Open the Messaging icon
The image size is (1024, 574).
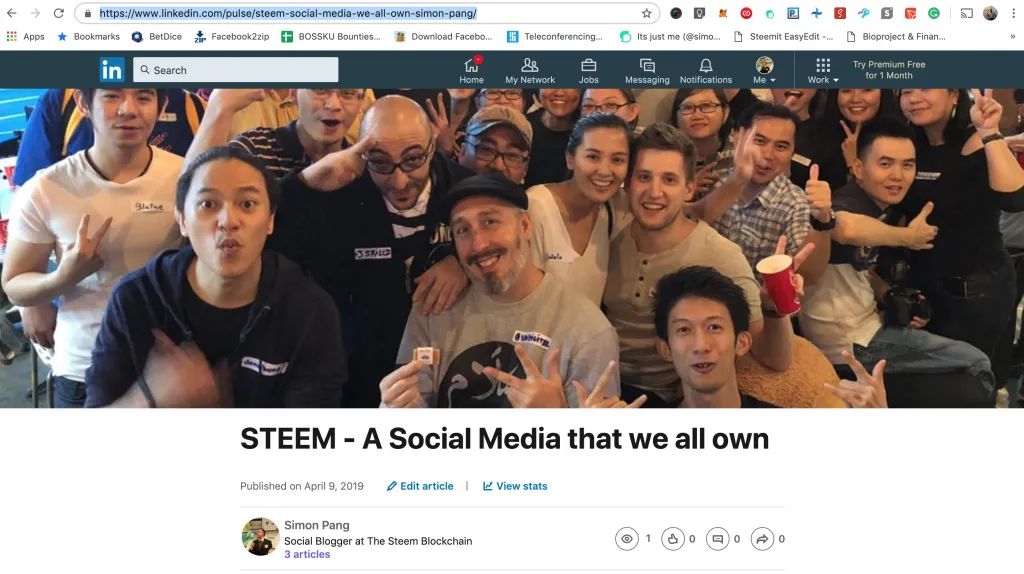click(x=647, y=71)
